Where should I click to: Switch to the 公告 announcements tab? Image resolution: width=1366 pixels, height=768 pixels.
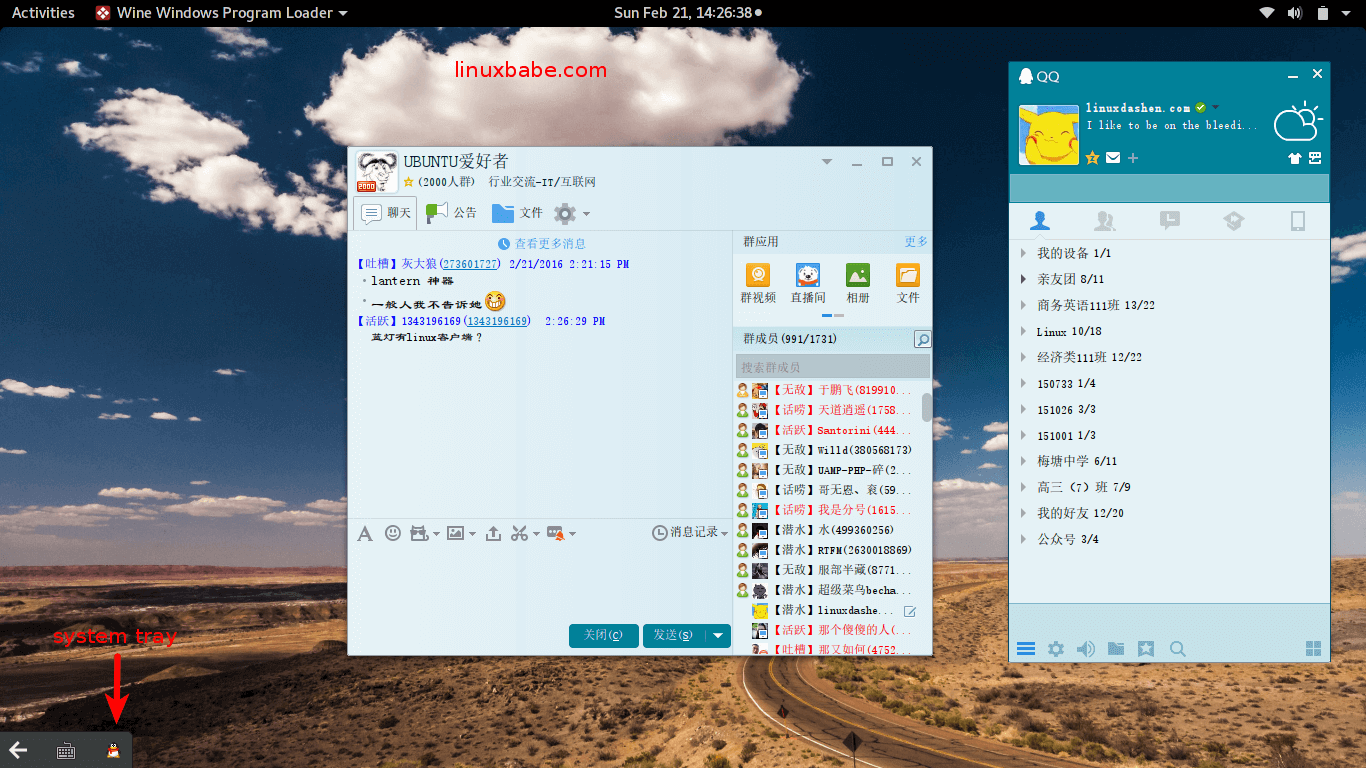452,212
